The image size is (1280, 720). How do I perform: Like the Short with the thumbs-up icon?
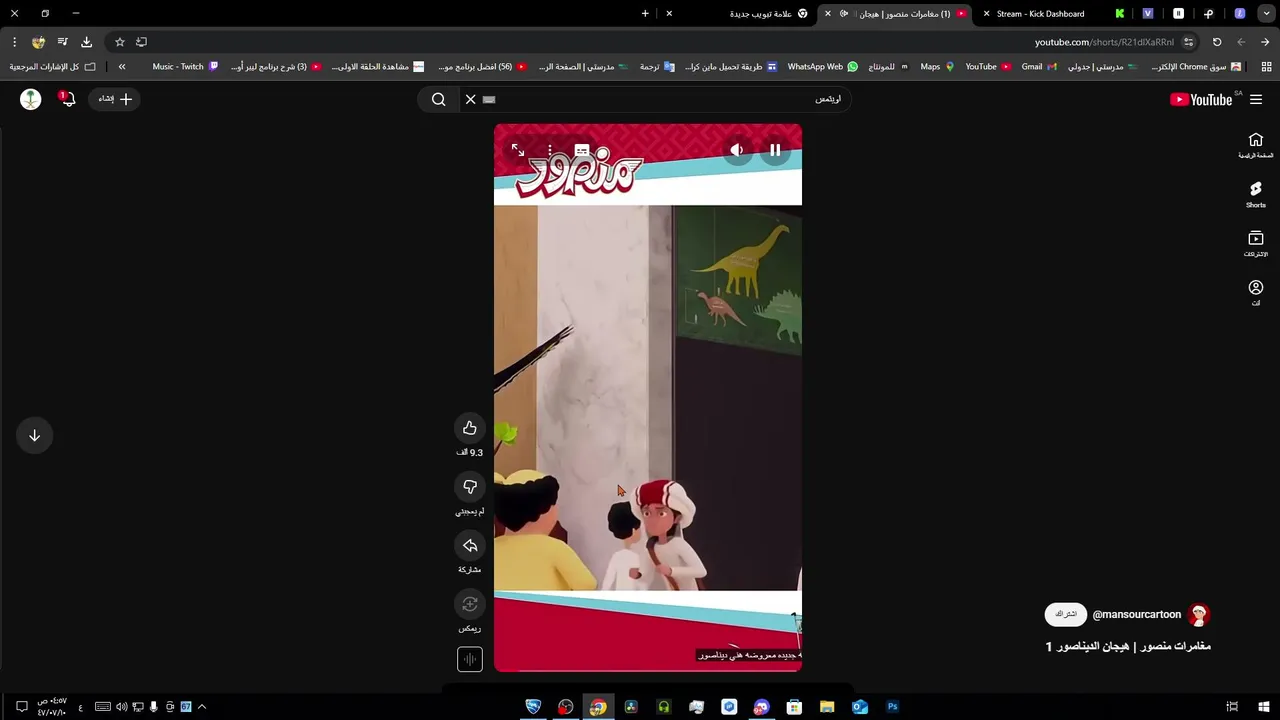tap(470, 428)
